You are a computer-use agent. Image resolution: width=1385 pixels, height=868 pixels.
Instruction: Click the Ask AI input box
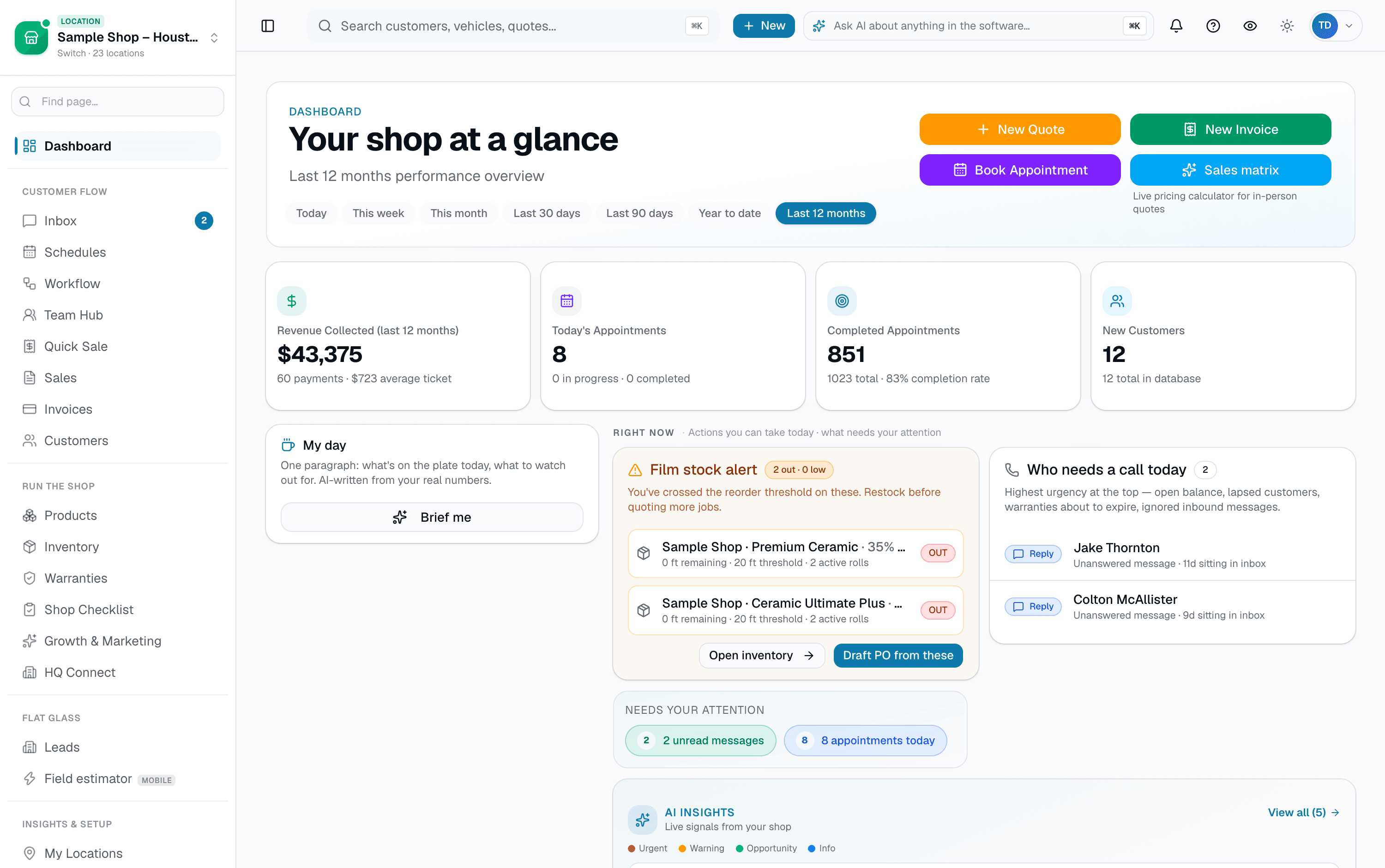pyautogui.click(x=978, y=26)
